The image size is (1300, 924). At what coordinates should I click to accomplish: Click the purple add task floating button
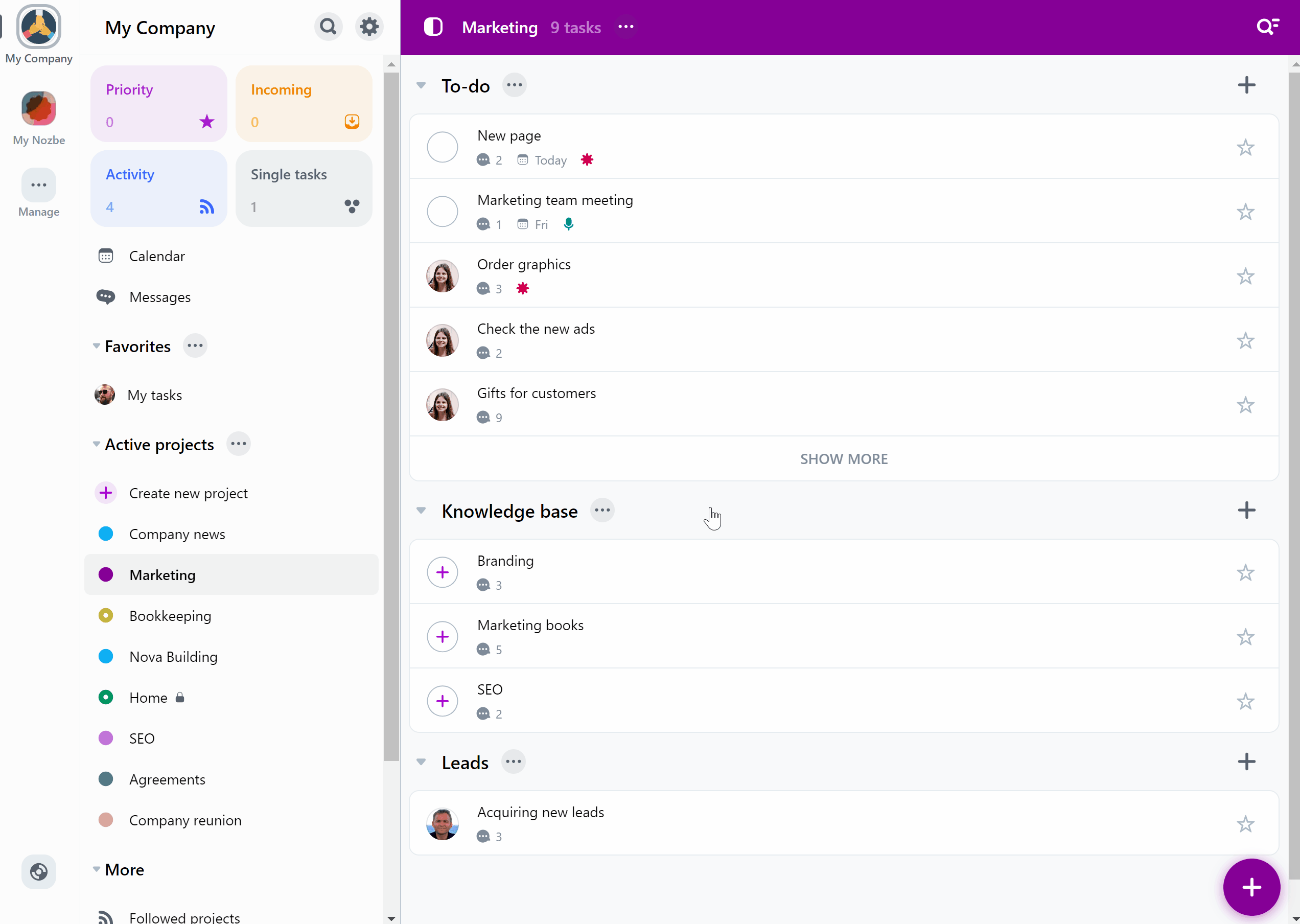1250,887
